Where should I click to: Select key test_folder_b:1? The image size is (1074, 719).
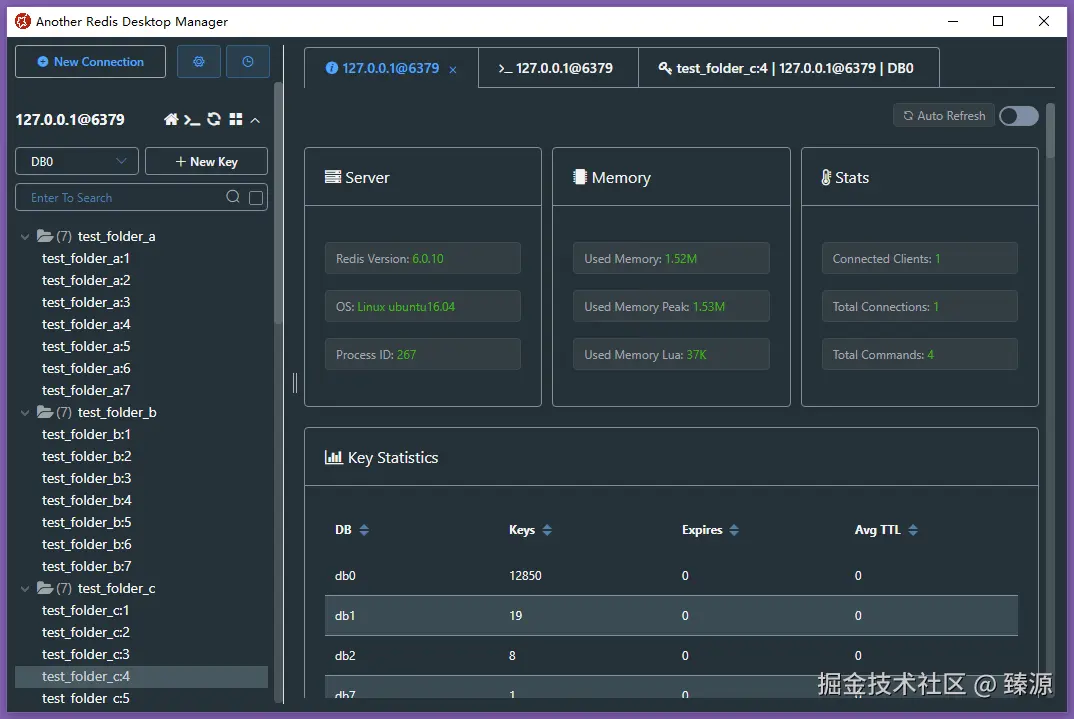[x=86, y=434]
